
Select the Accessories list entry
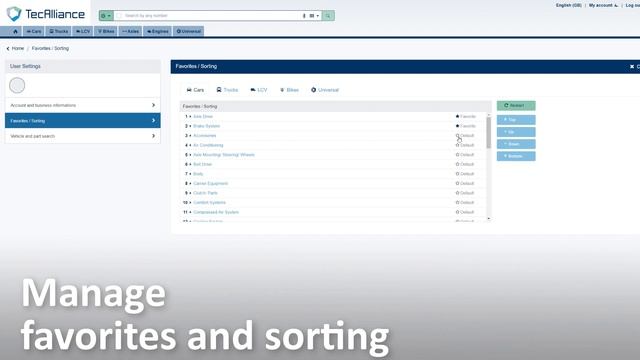click(x=204, y=136)
